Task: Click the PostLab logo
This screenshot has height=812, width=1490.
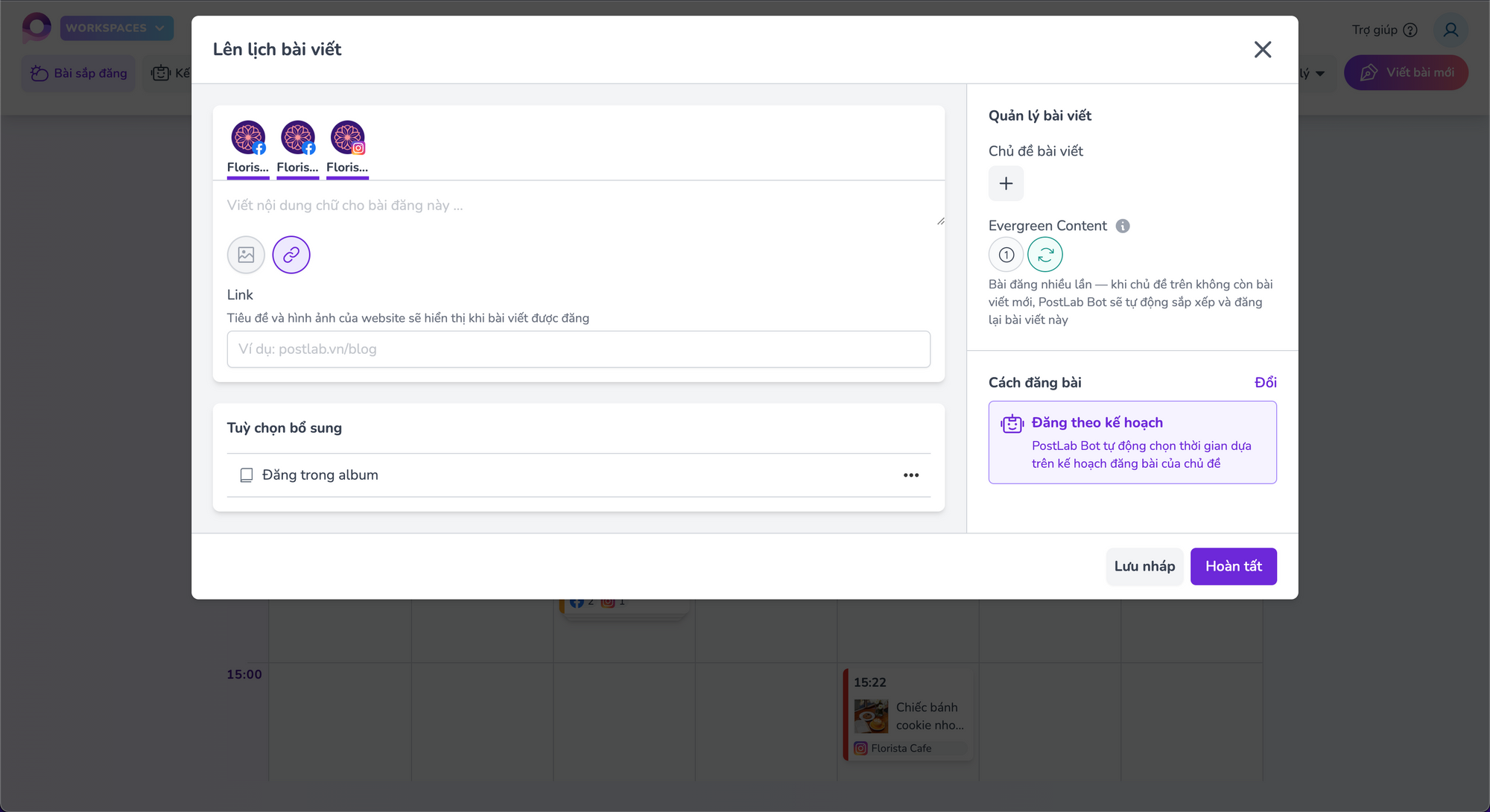Action: pyautogui.click(x=37, y=28)
